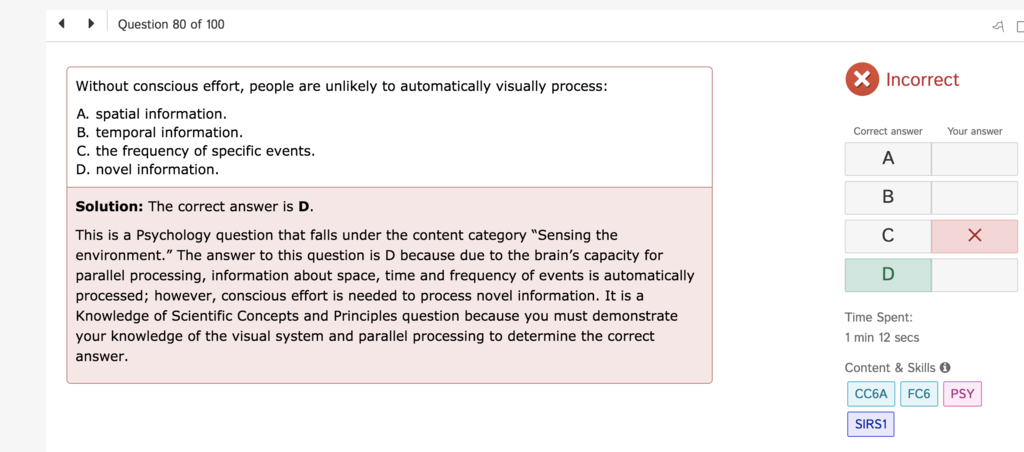The height and width of the screenshot is (452, 1024).
Task: Open the Content & Skills info icon
Action: pos(945,368)
